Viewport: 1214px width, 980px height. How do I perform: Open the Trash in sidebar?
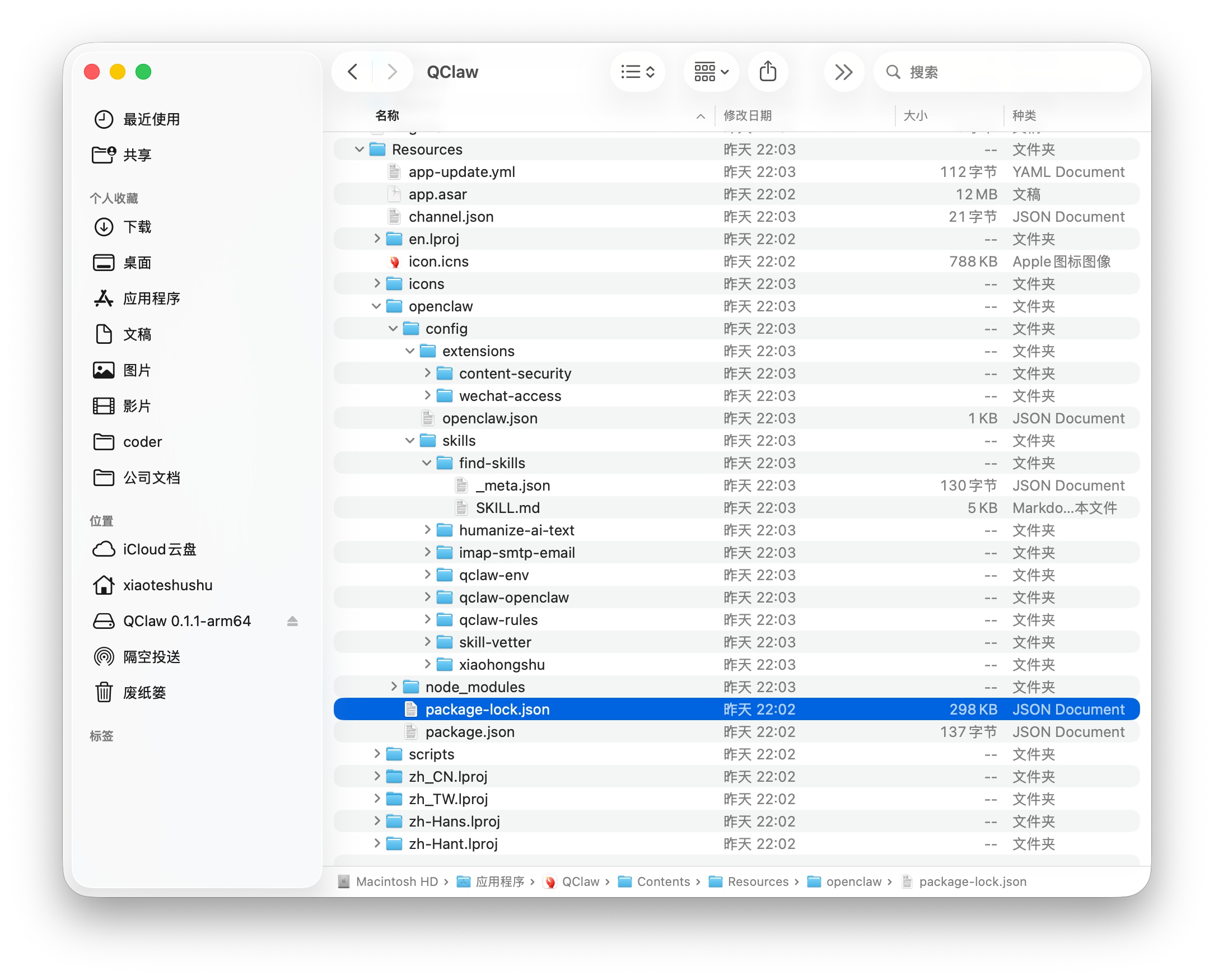coord(144,693)
